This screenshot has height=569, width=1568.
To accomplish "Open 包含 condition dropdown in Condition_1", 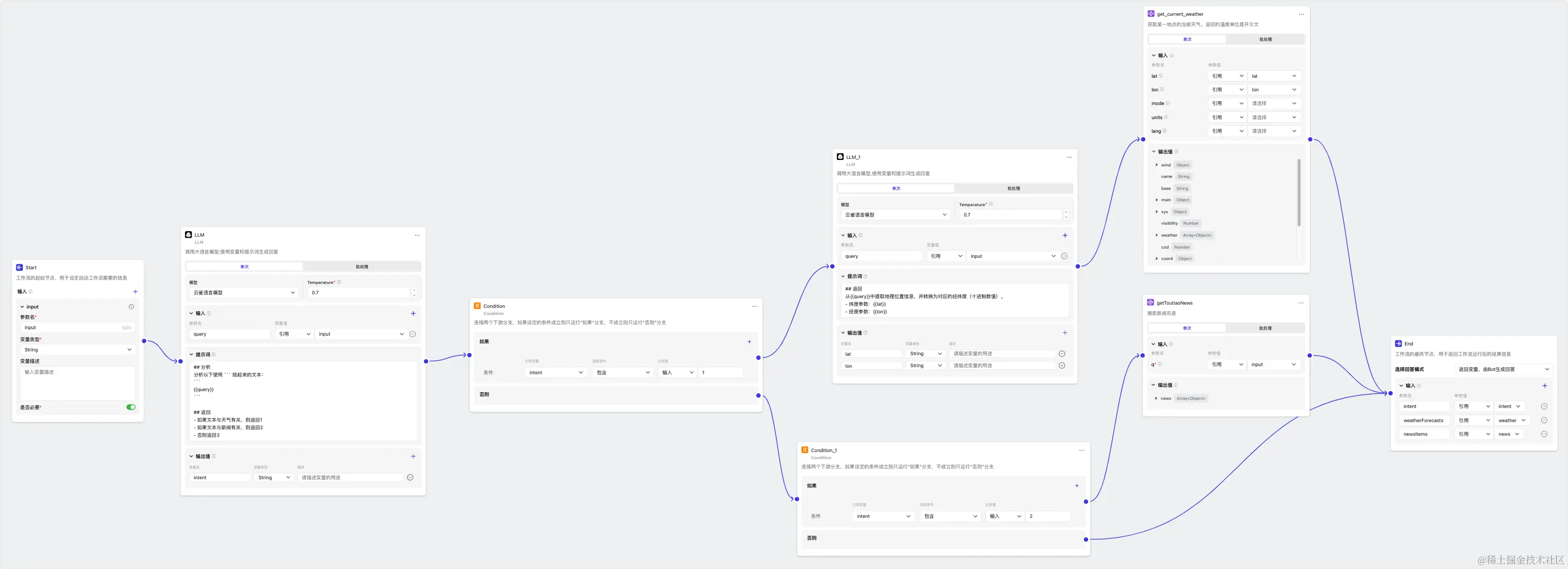I will coord(950,516).
